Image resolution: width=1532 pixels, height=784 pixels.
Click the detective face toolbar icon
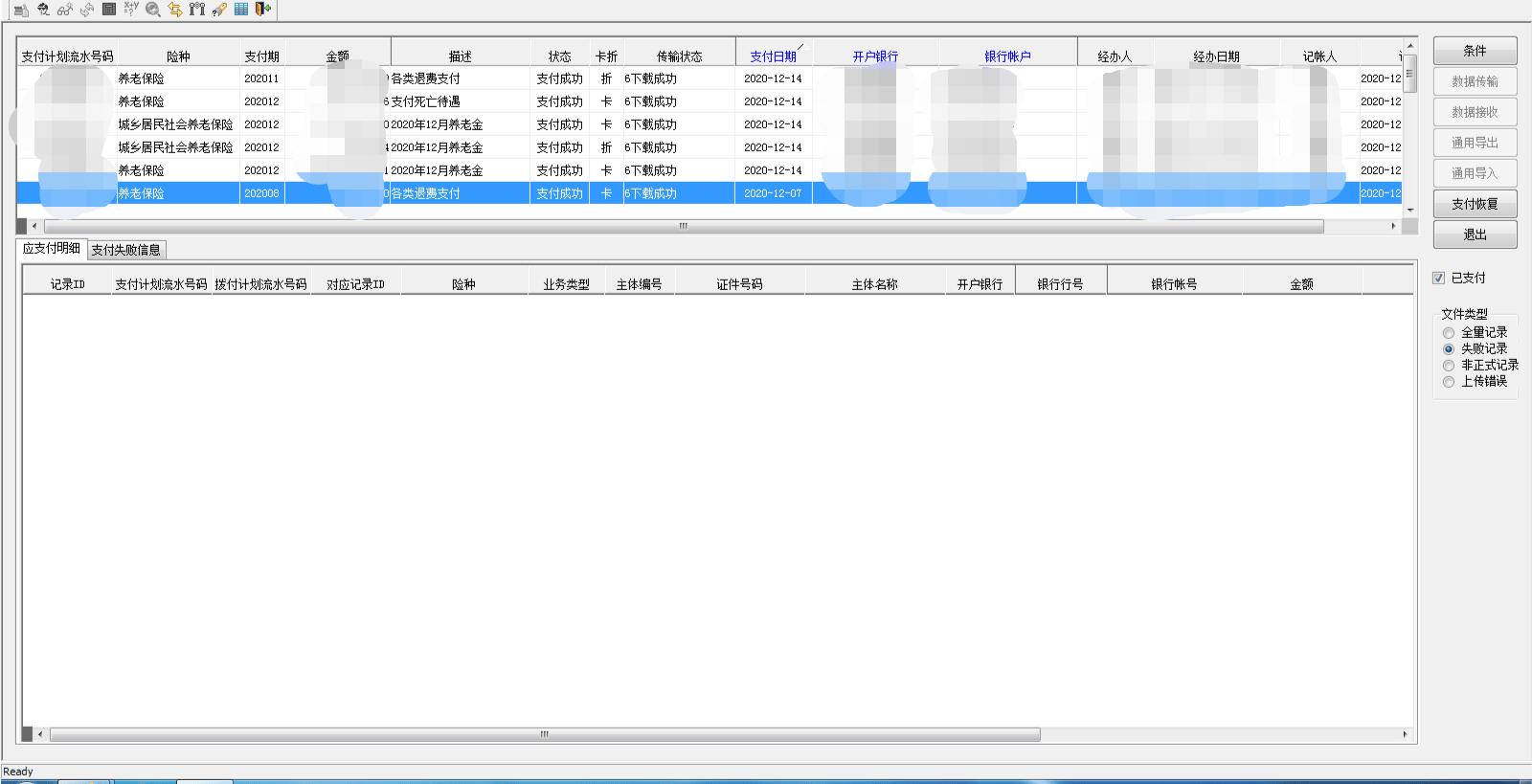43,10
